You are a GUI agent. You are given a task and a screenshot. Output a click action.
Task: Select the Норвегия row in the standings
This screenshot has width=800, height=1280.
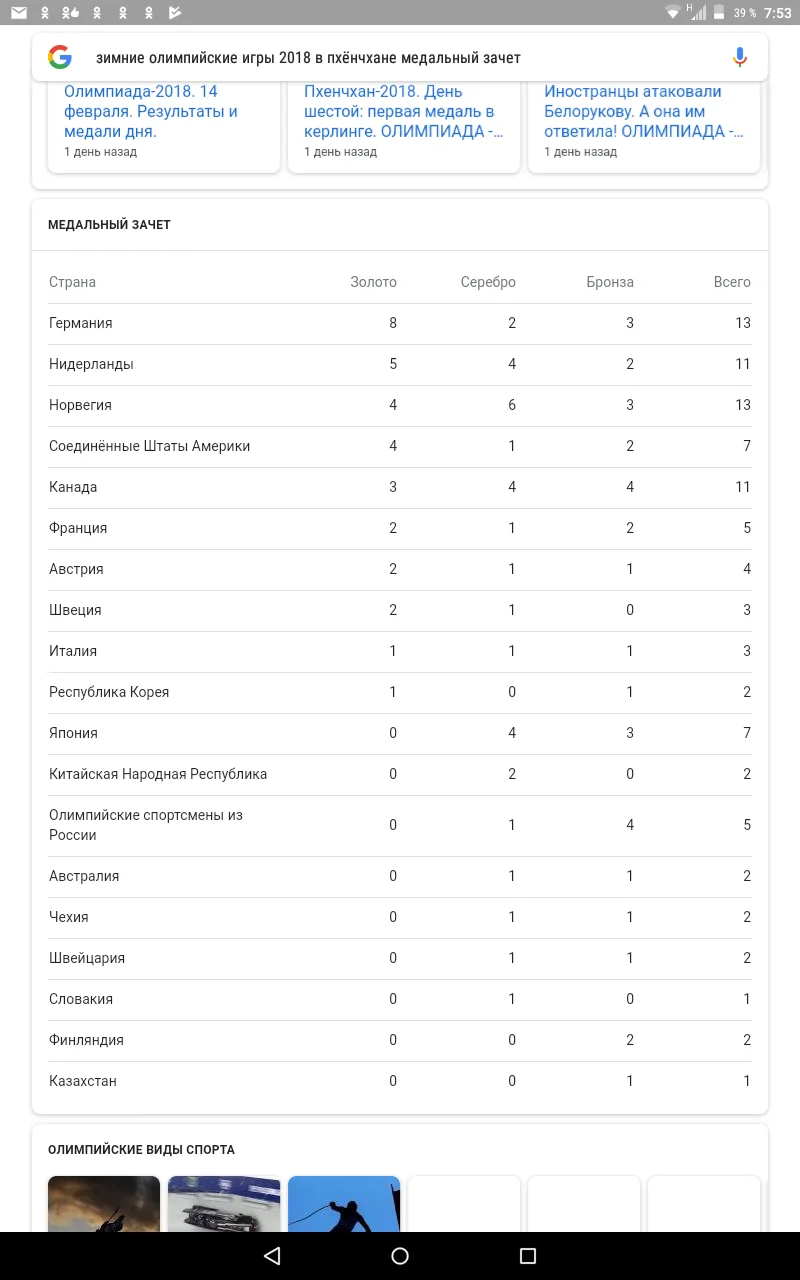tap(400, 405)
